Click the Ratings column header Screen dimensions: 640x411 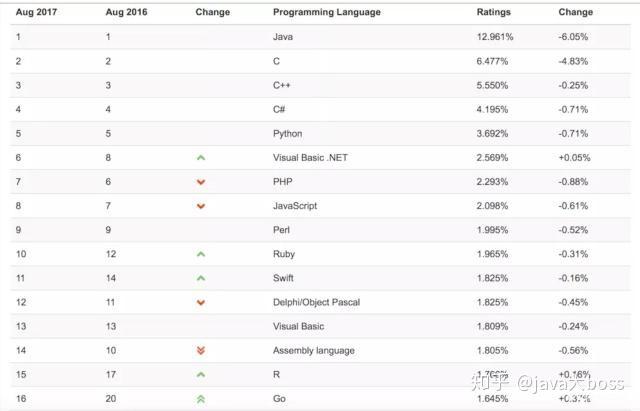click(x=493, y=12)
